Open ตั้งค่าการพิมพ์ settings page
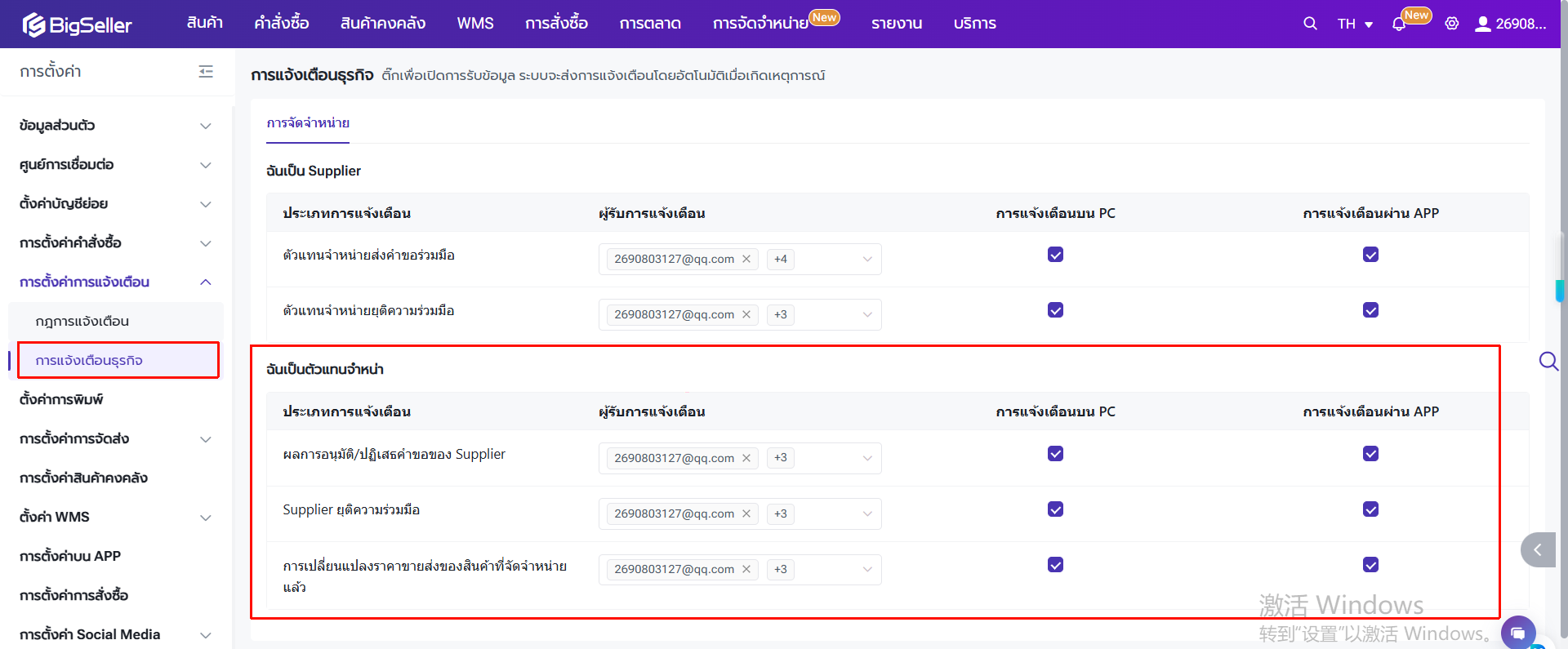 (x=61, y=399)
